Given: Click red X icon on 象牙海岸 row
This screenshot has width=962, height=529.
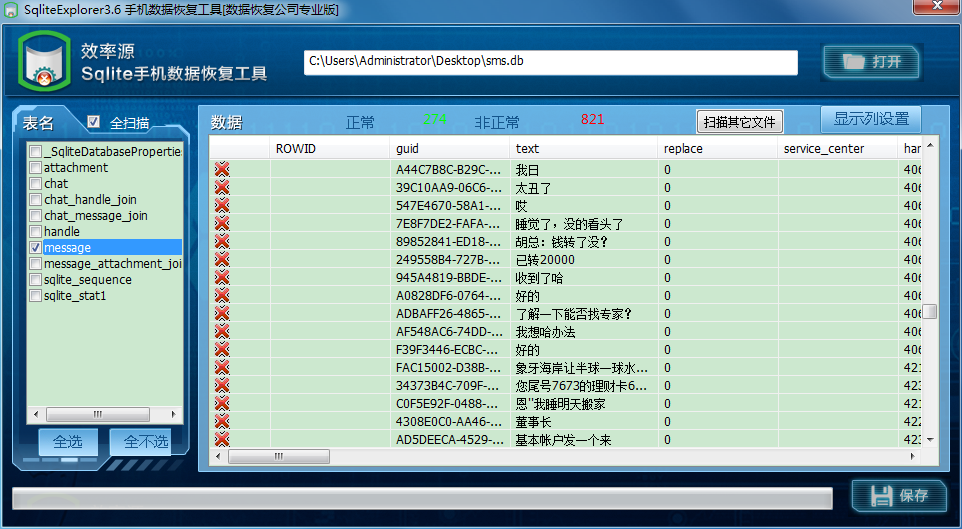Looking at the screenshot, I should (221, 368).
